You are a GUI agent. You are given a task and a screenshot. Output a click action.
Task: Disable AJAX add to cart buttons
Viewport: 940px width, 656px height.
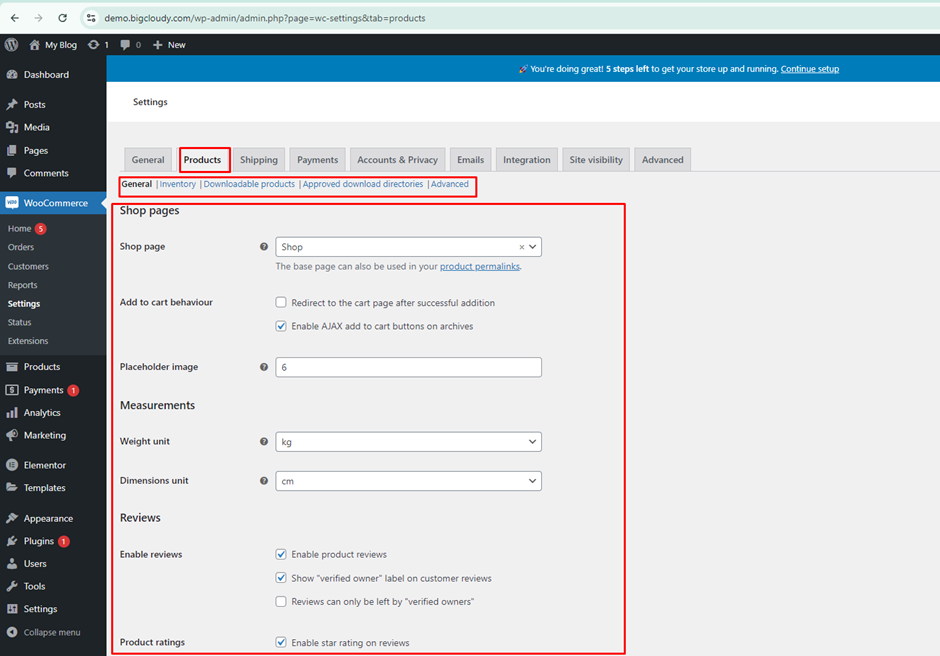coord(281,325)
